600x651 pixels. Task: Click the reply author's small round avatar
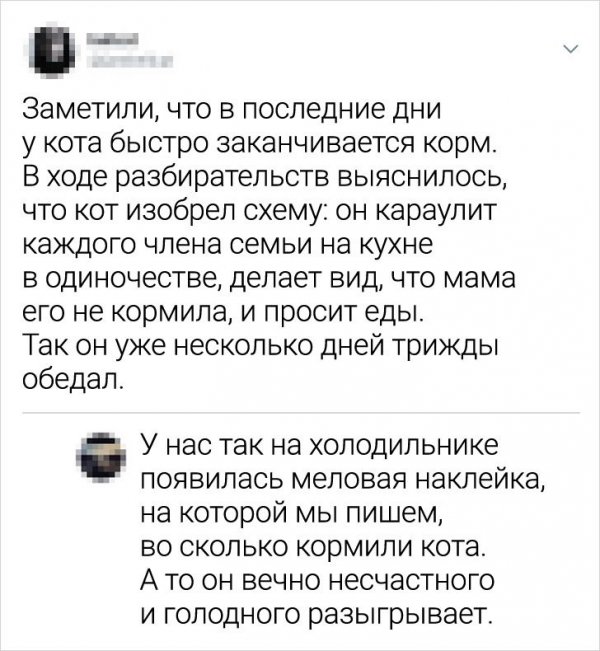(104, 459)
